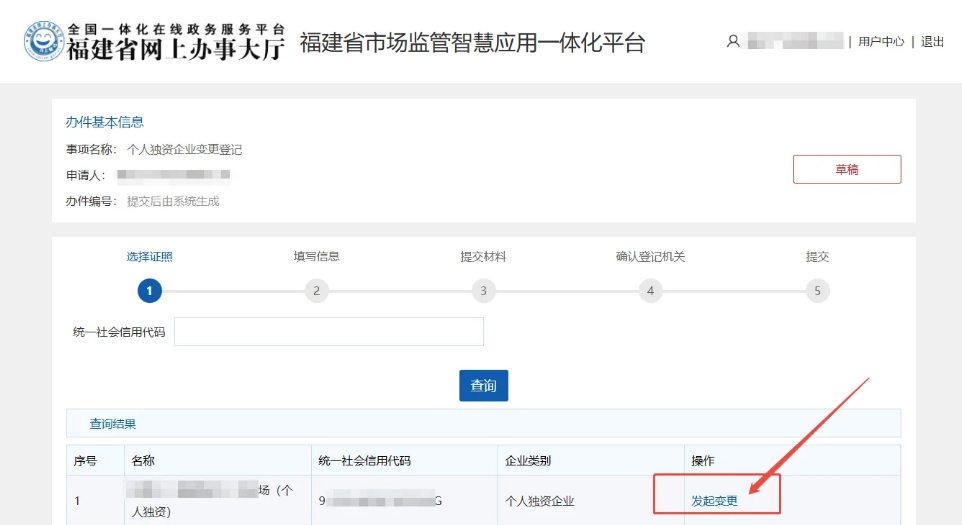Open the 提交材料 step label
This screenshot has height=525, width=962.
[483, 256]
